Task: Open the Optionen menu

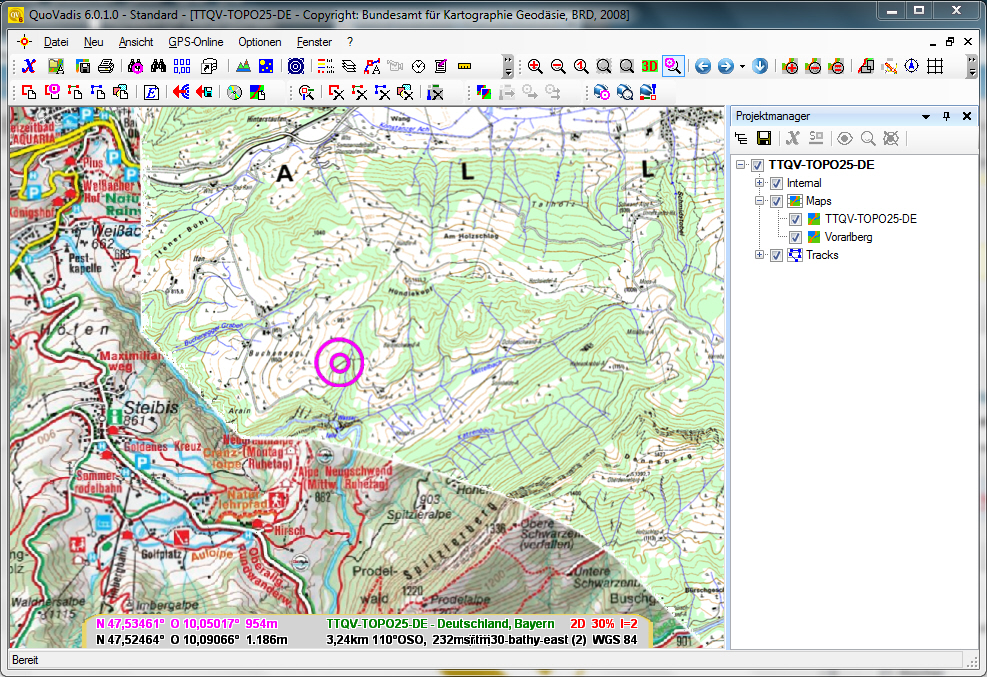Action: [x=259, y=42]
